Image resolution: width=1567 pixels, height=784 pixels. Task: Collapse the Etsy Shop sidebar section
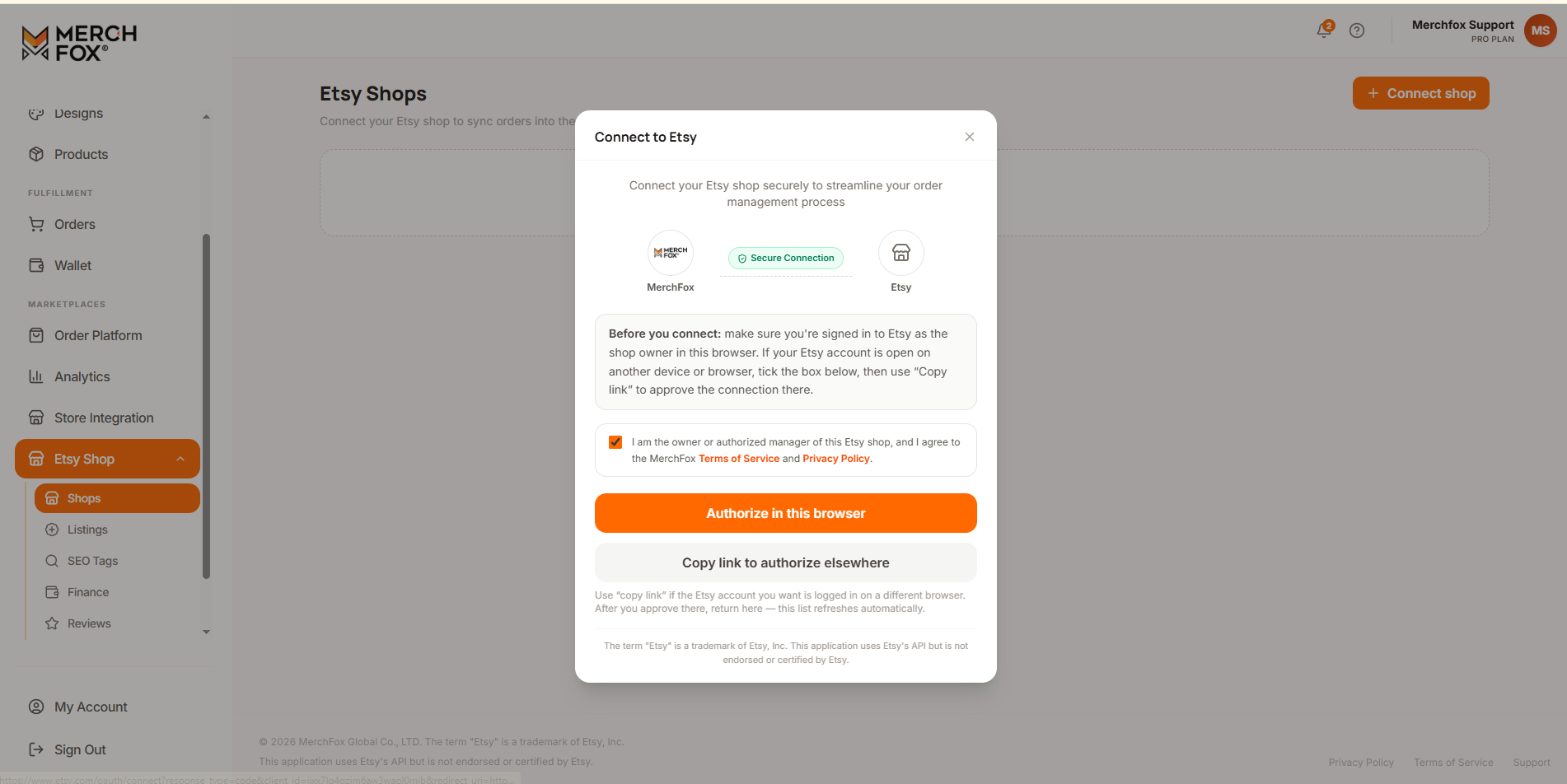180,459
